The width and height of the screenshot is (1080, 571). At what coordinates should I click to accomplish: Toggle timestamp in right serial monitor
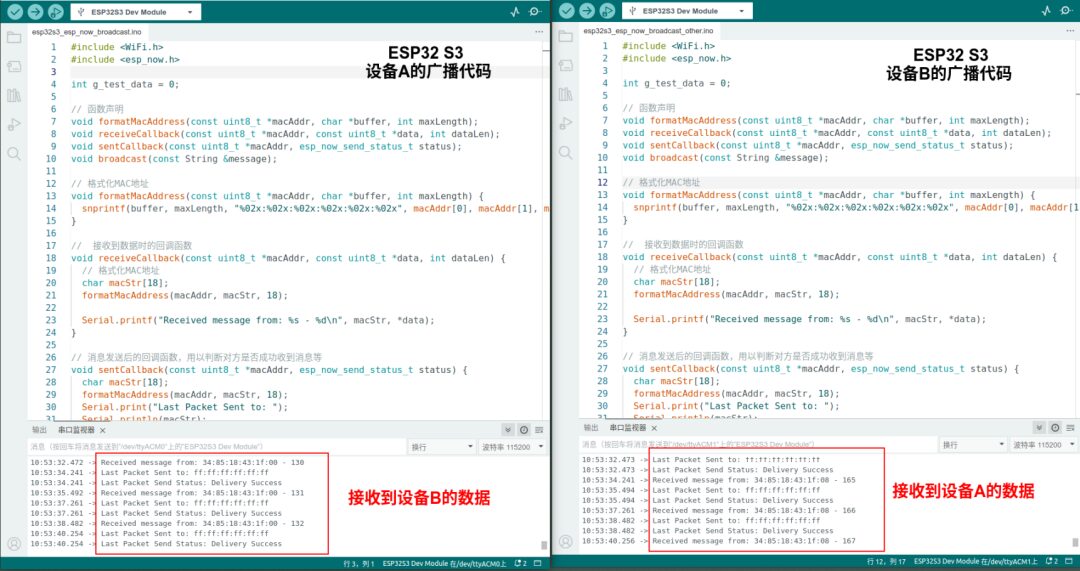(1055, 428)
